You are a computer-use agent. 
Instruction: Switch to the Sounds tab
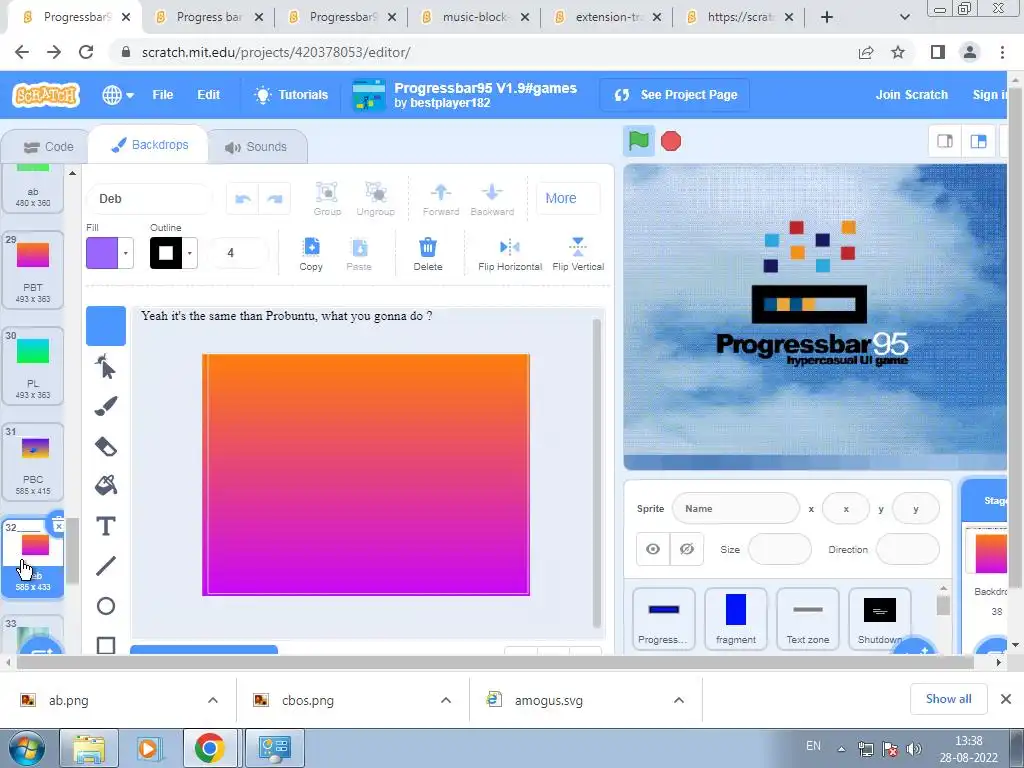coord(257,147)
